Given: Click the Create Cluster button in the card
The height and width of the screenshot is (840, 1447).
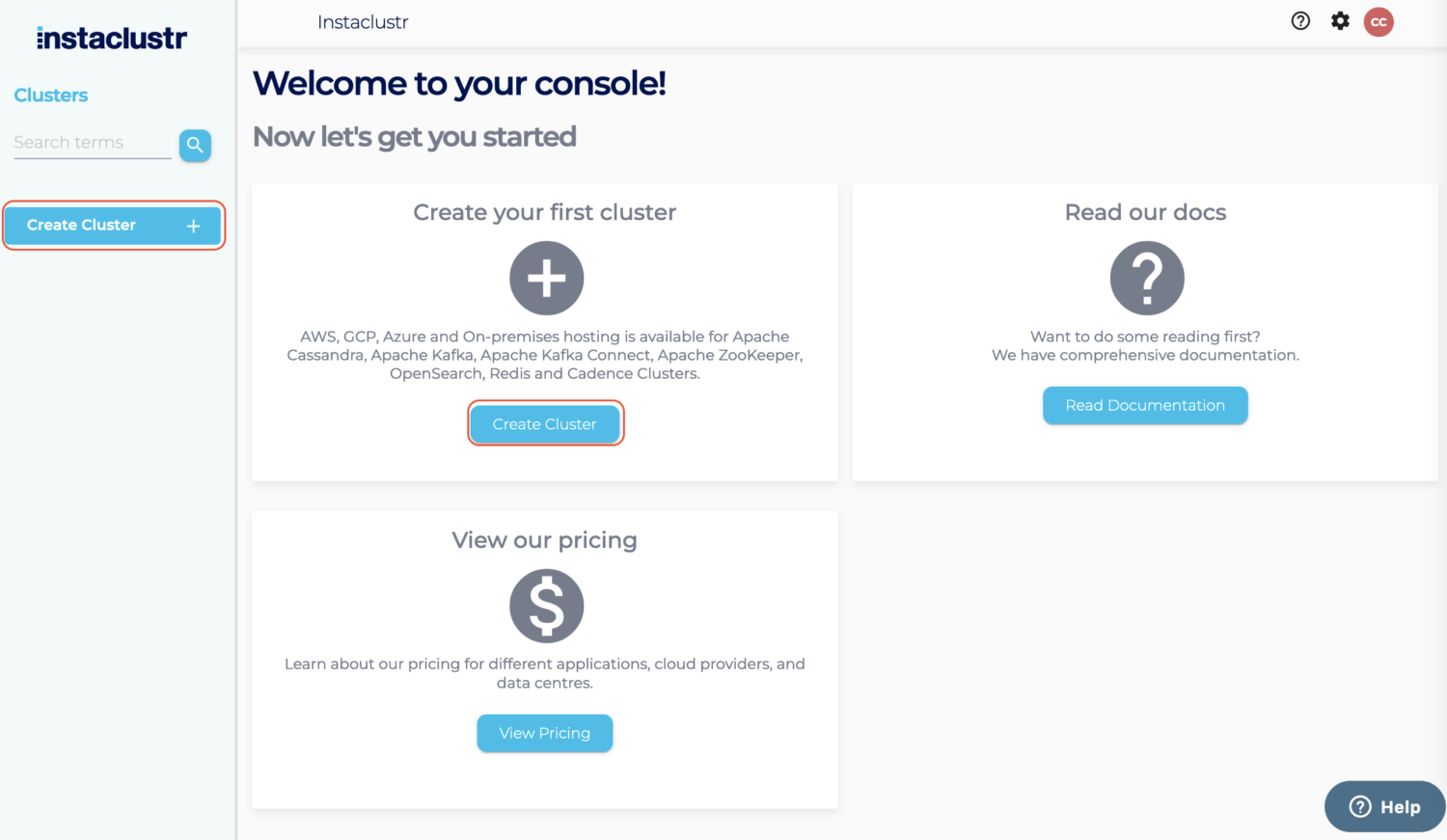Looking at the screenshot, I should 545,423.
